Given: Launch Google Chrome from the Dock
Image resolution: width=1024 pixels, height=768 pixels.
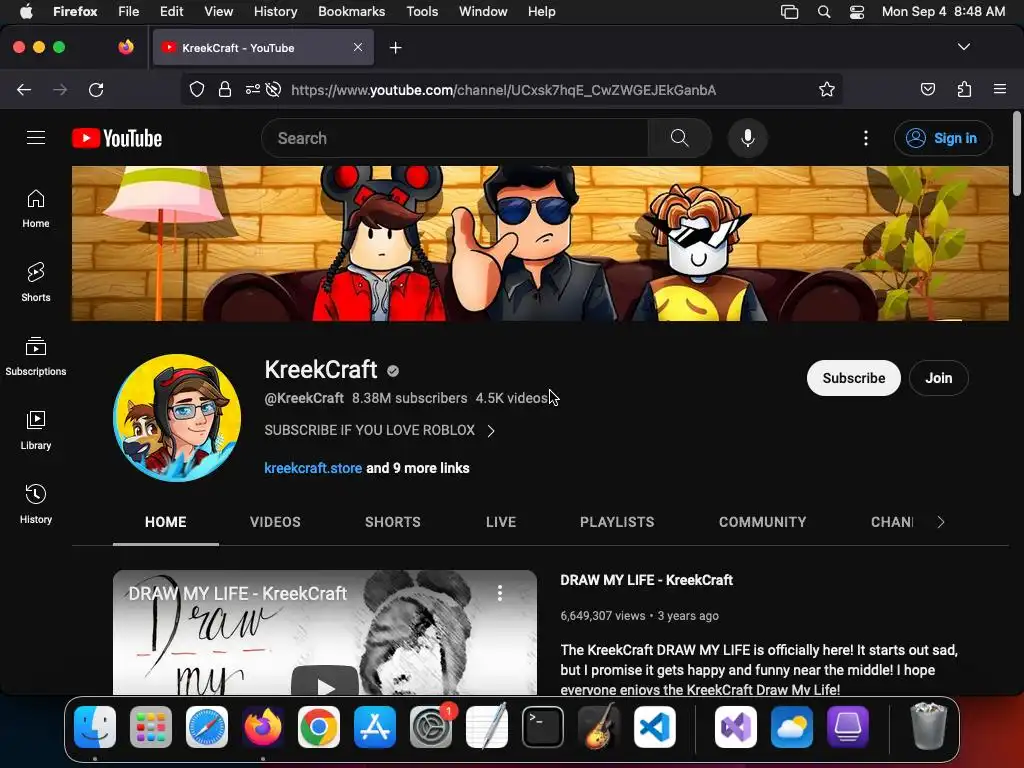Looking at the screenshot, I should coord(319,727).
